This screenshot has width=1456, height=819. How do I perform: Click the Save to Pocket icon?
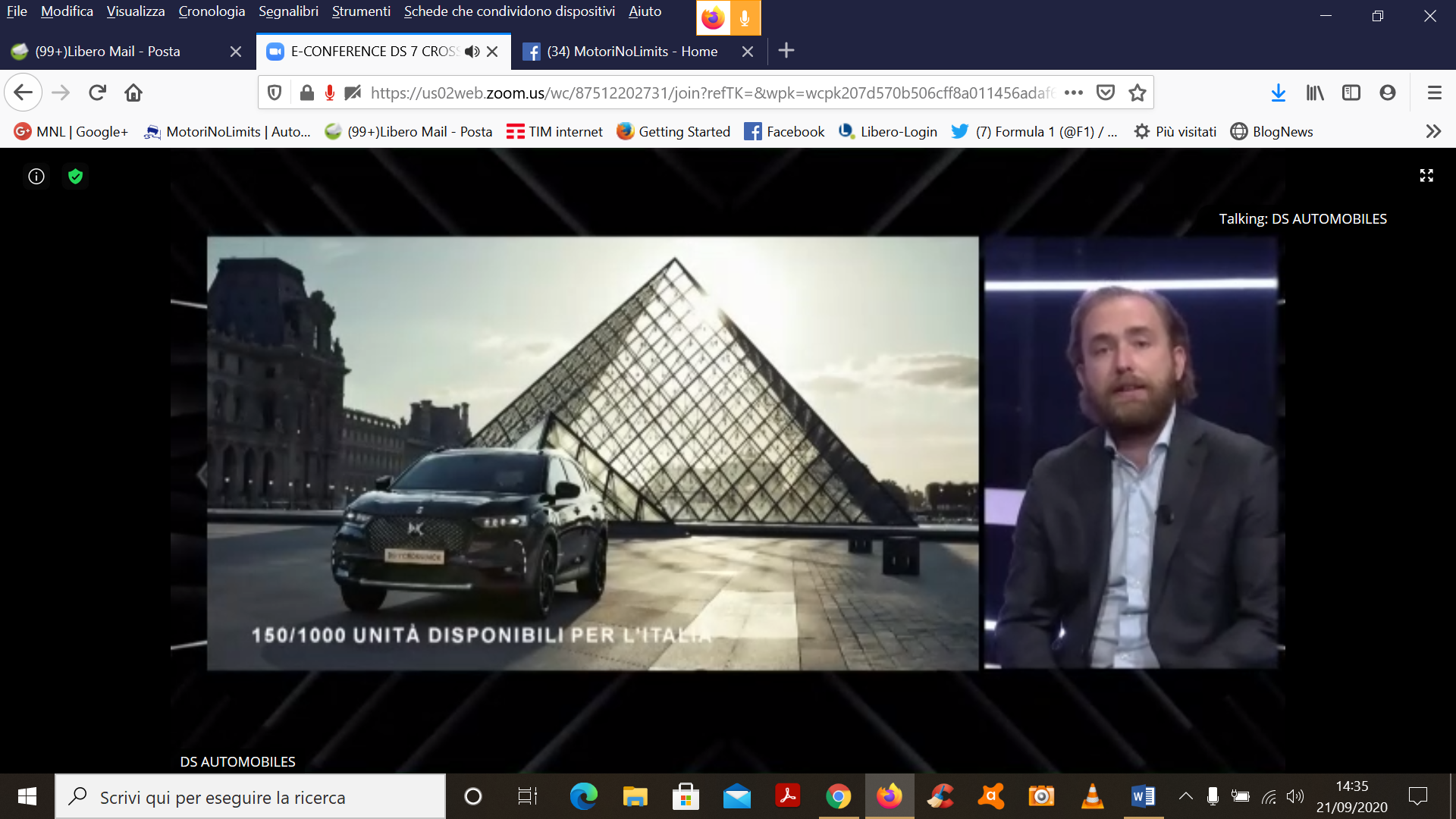tap(1106, 93)
